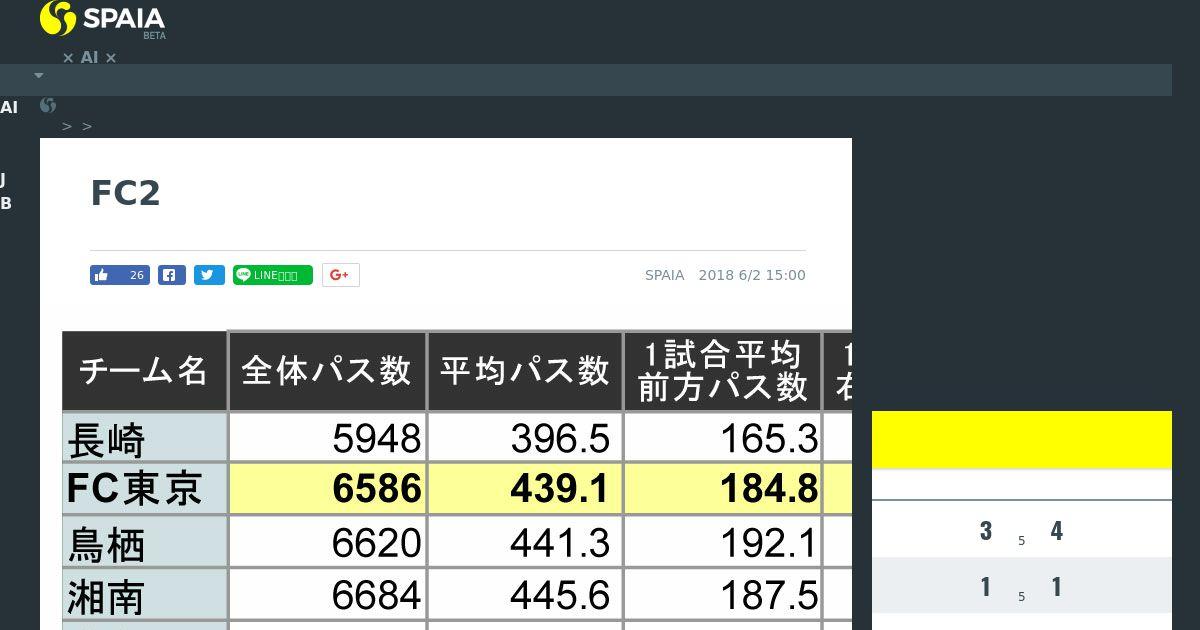Click the value 396.5 in table
The image size is (1200, 630).
(560, 438)
